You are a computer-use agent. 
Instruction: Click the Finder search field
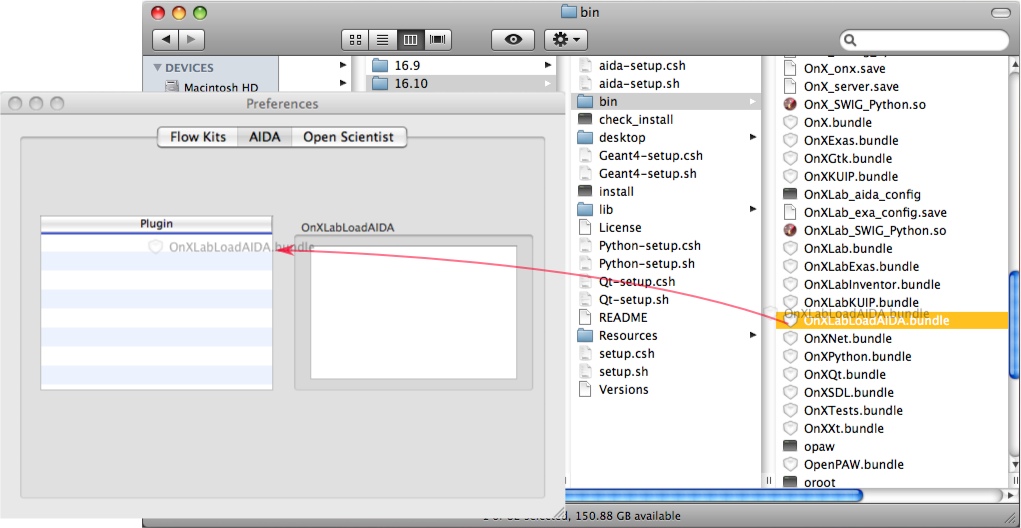point(924,40)
